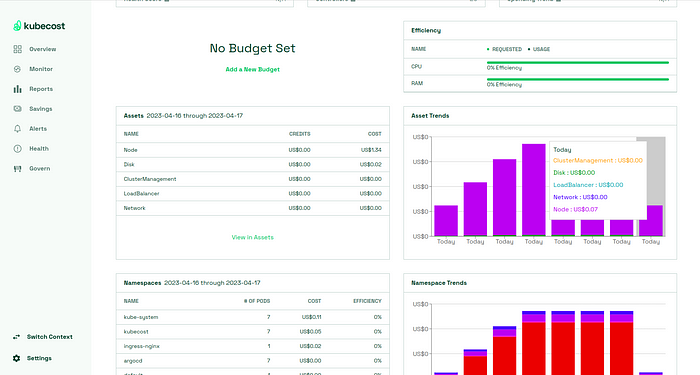Select the ingress-nginx namespace row

(253, 346)
